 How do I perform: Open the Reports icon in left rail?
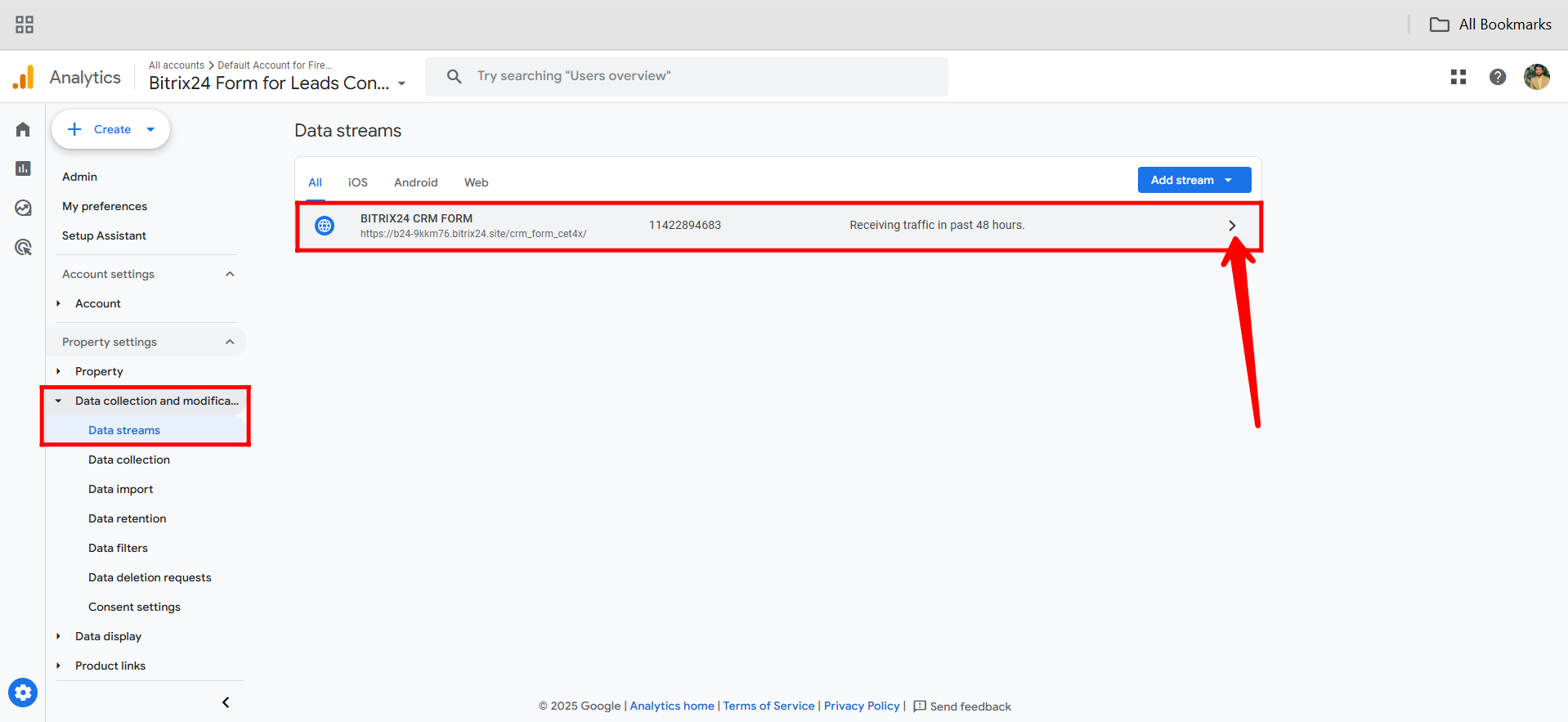tap(23, 168)
